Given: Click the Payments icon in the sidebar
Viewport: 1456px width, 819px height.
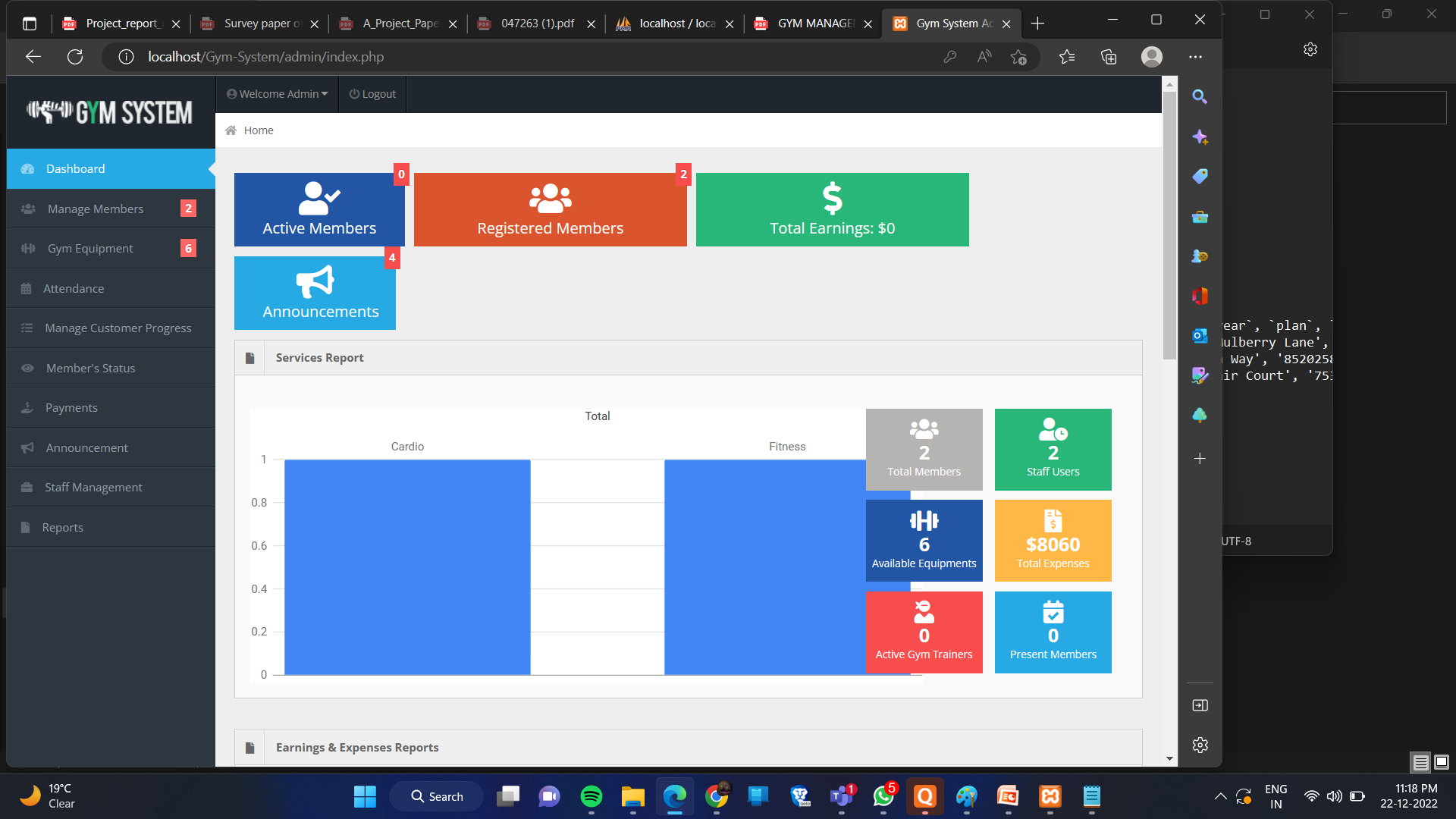Looking at the screenshot, I should [x=28, y=407].
